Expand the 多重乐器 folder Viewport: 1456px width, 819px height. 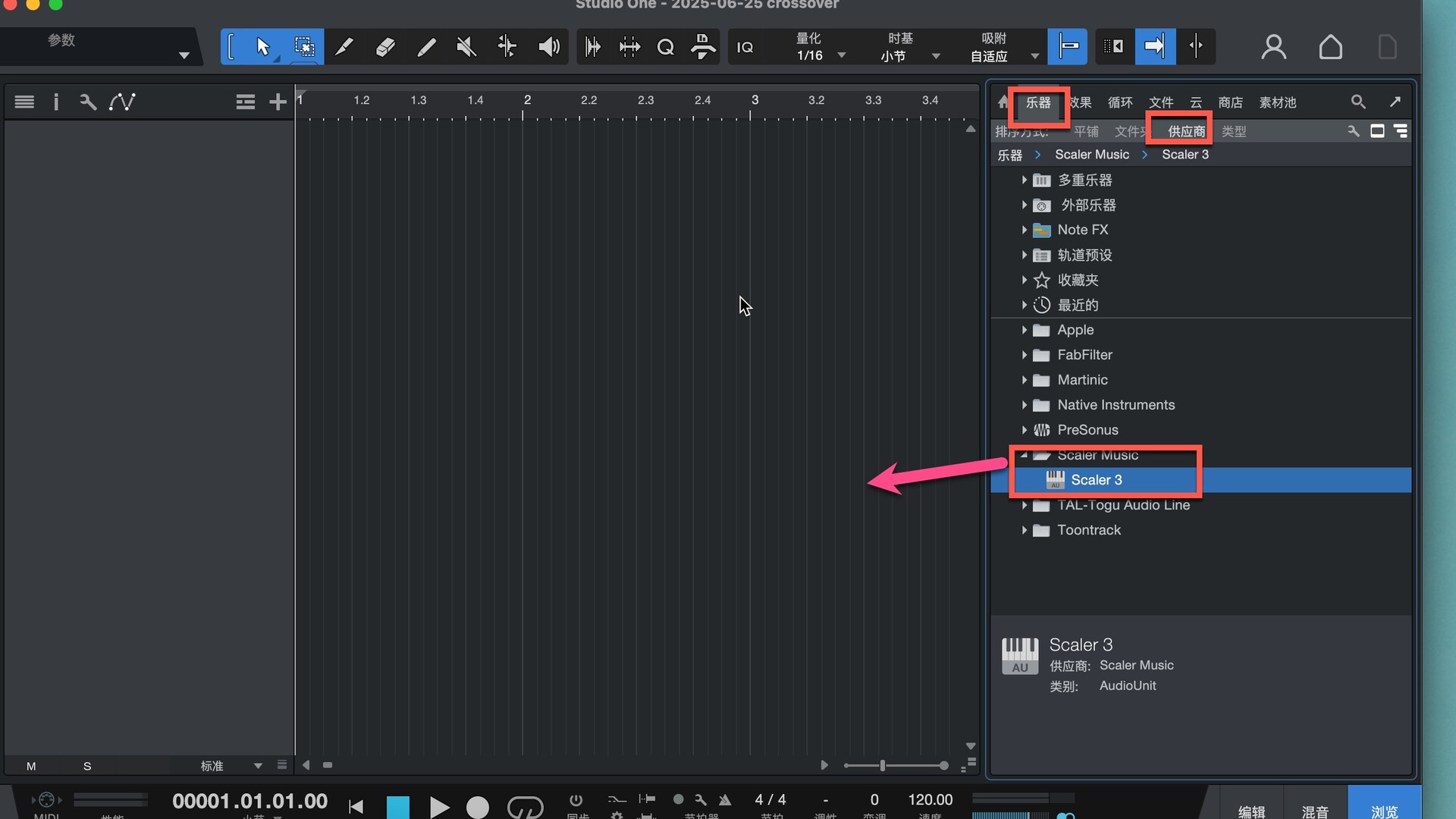pyautogui.click(x=1024, y=180)
